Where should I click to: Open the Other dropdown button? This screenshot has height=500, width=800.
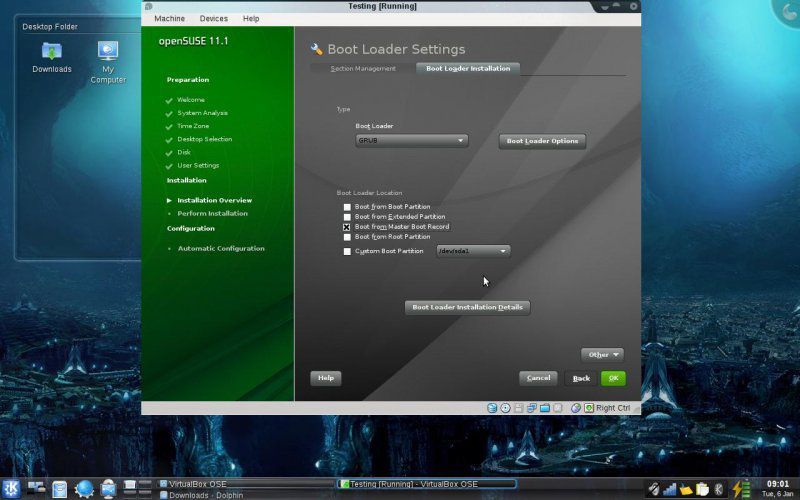[602, 354]
